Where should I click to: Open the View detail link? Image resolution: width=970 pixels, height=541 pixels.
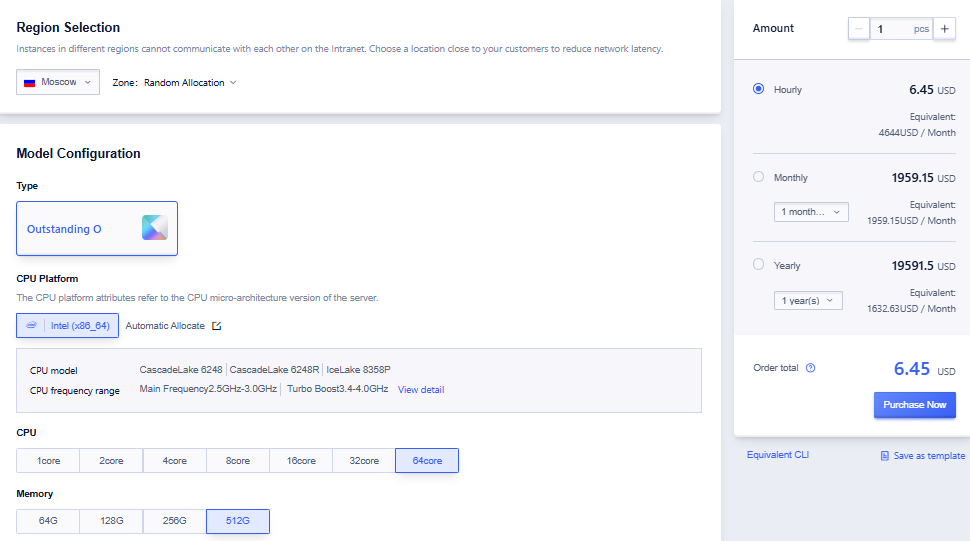pyautogui.click(x=421, y=390)
